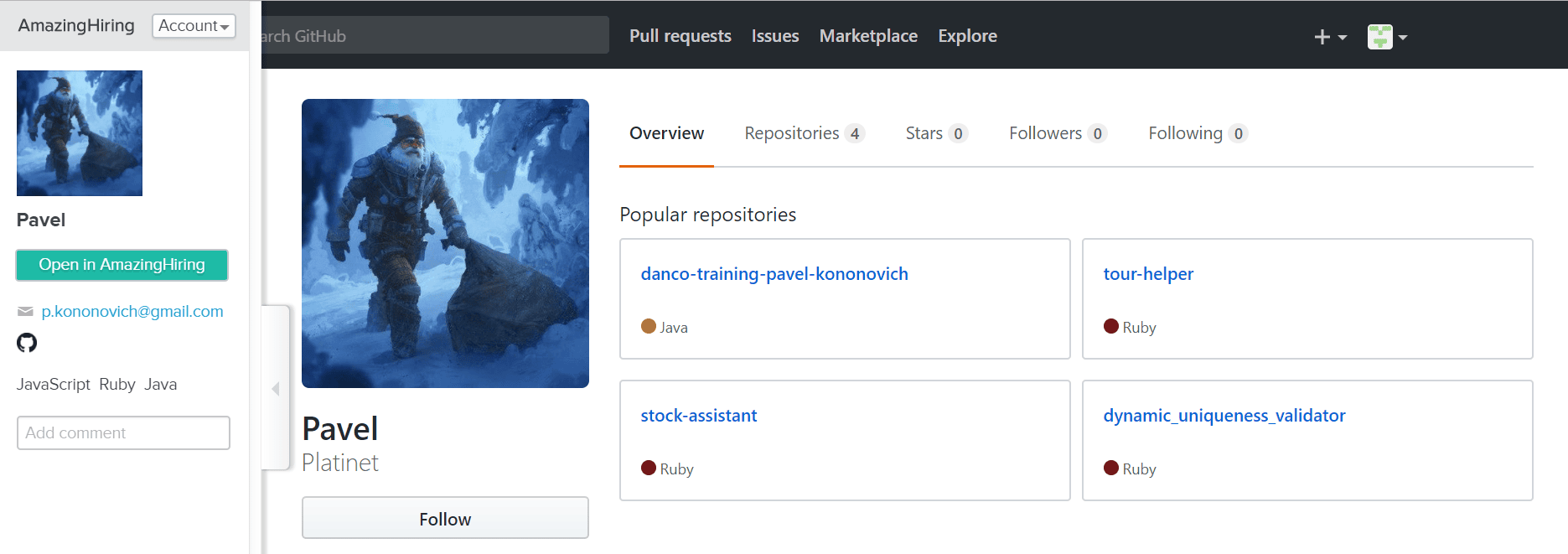Go to the stock-assistant repository
This screenshot has width=1568, height=554.
pos(698,416)
